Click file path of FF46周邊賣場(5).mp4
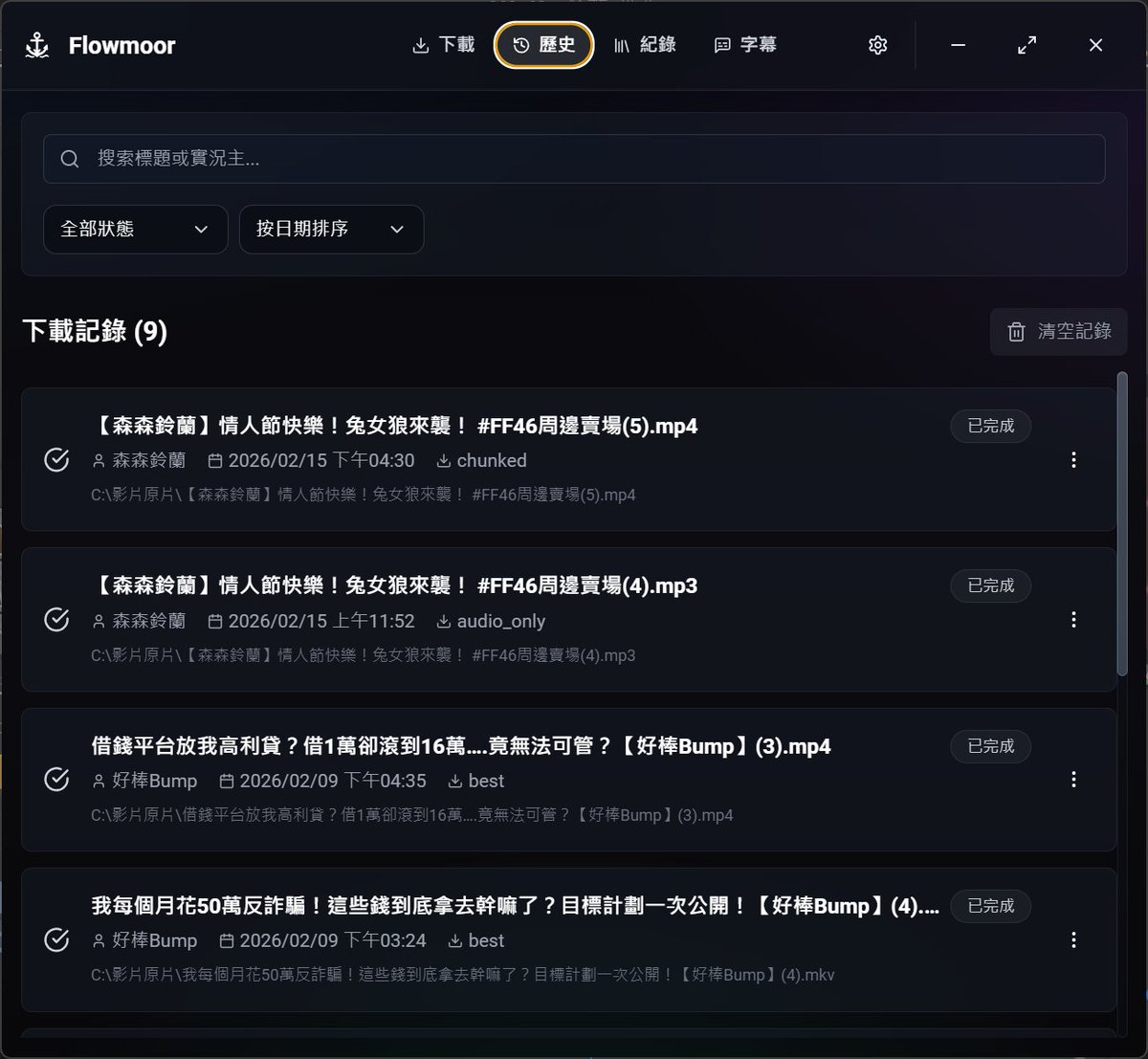 tap(364, 495)
